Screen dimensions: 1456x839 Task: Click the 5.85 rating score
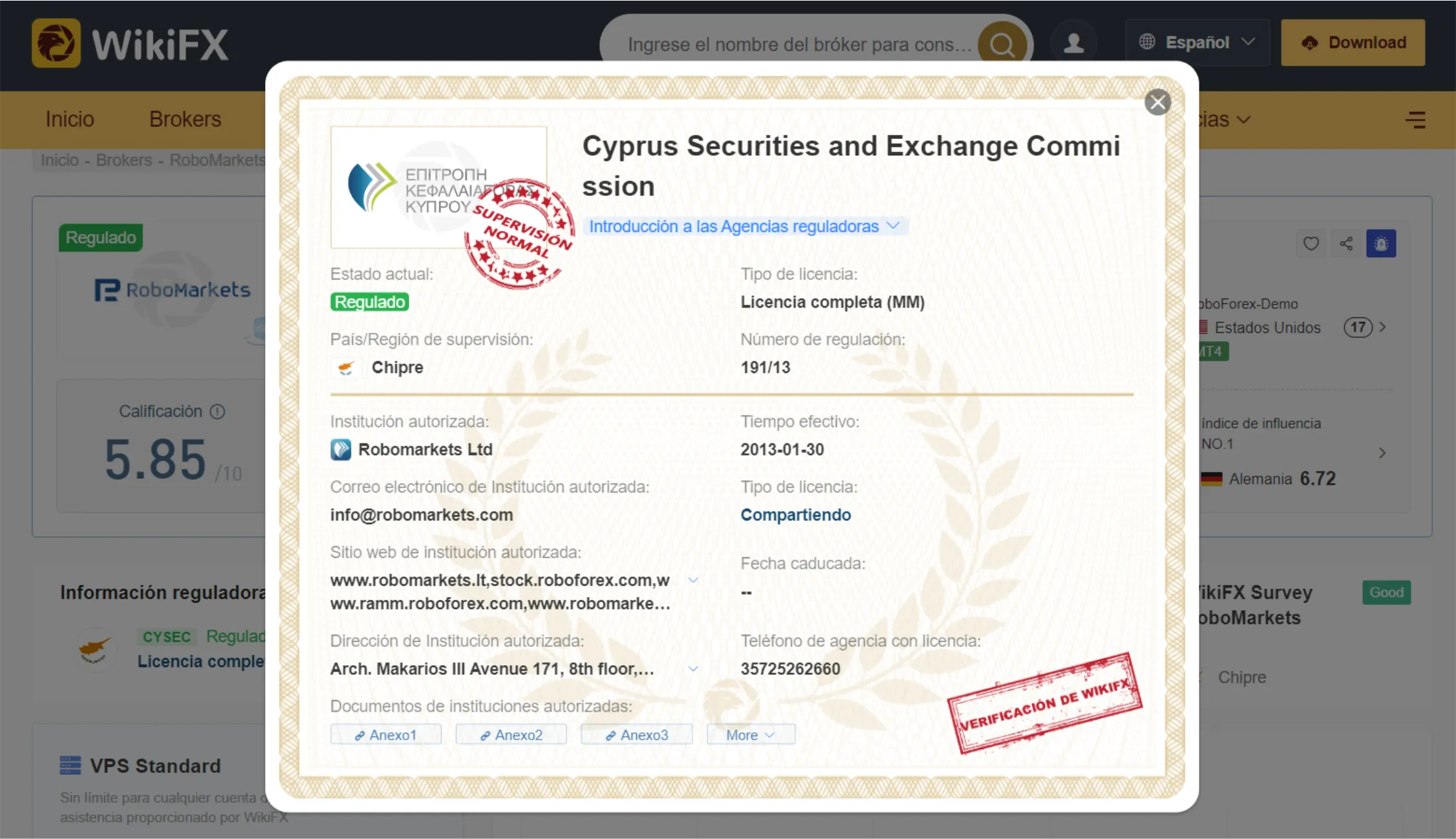coord(155,460)
